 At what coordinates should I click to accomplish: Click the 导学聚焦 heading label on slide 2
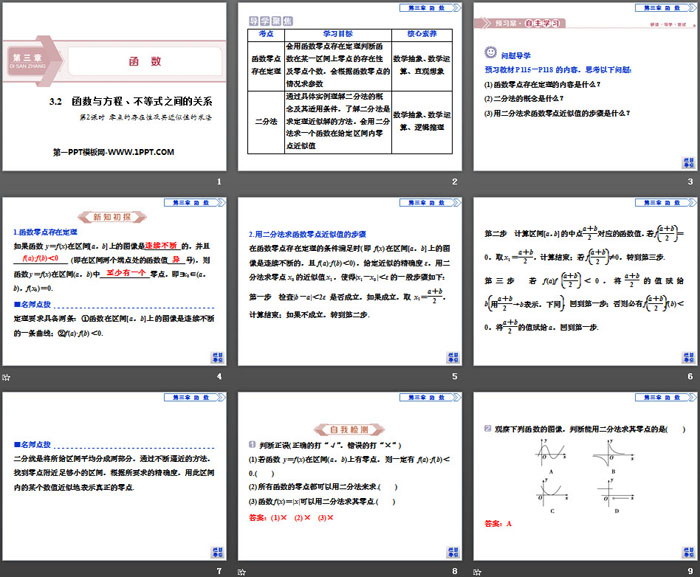click(x=264, y=19)
